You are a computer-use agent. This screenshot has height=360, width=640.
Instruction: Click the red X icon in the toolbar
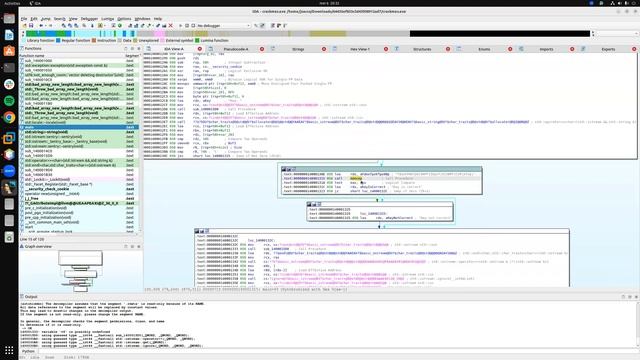[171, 26]
